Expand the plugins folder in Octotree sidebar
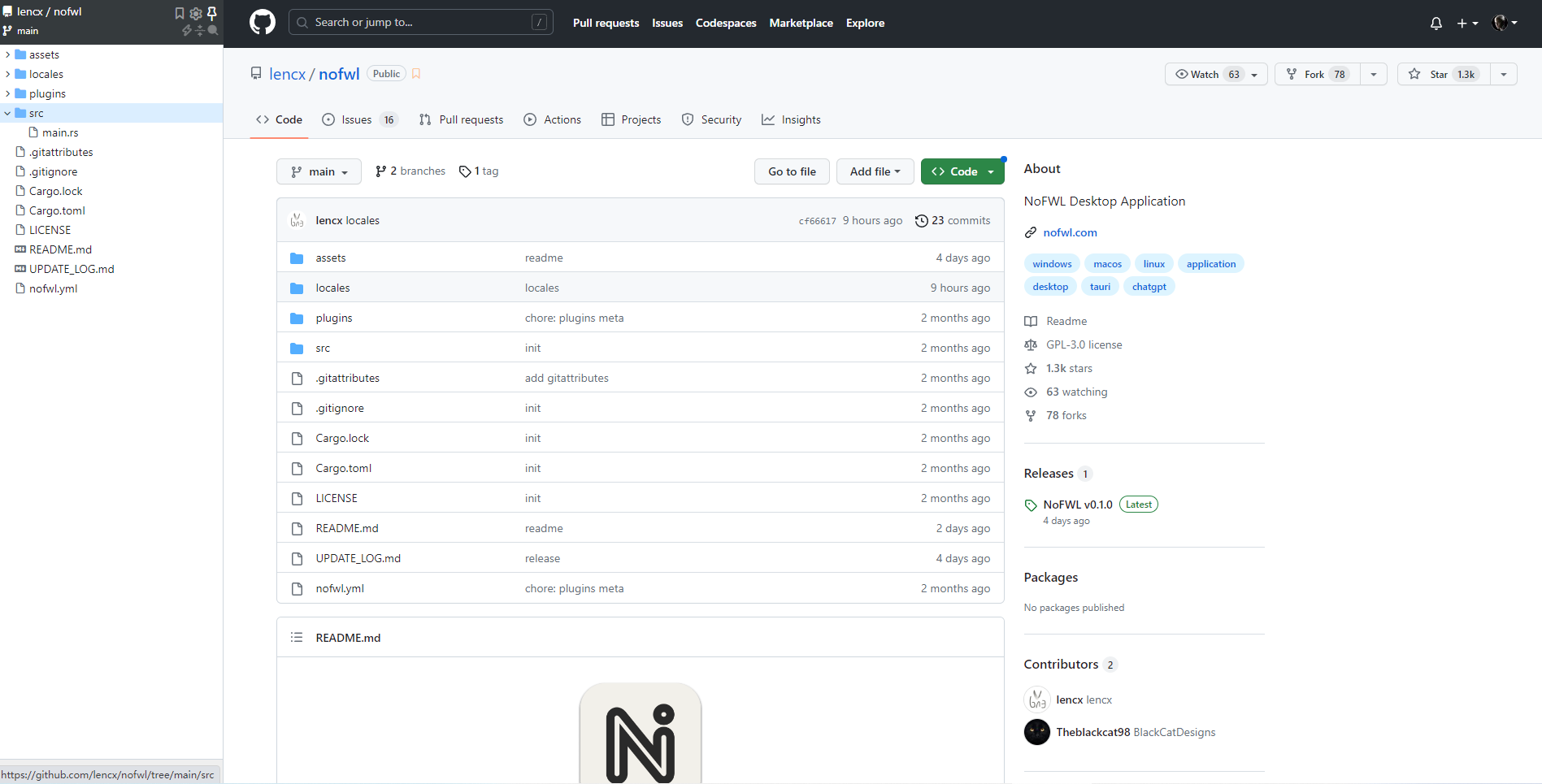Viewport: 1542px width, 784px height. point(8,93)
